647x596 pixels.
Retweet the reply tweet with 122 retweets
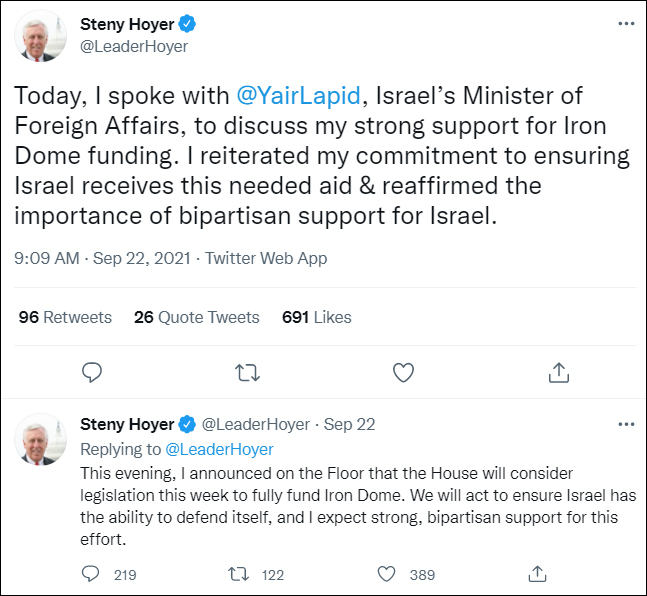coord(237,574)
